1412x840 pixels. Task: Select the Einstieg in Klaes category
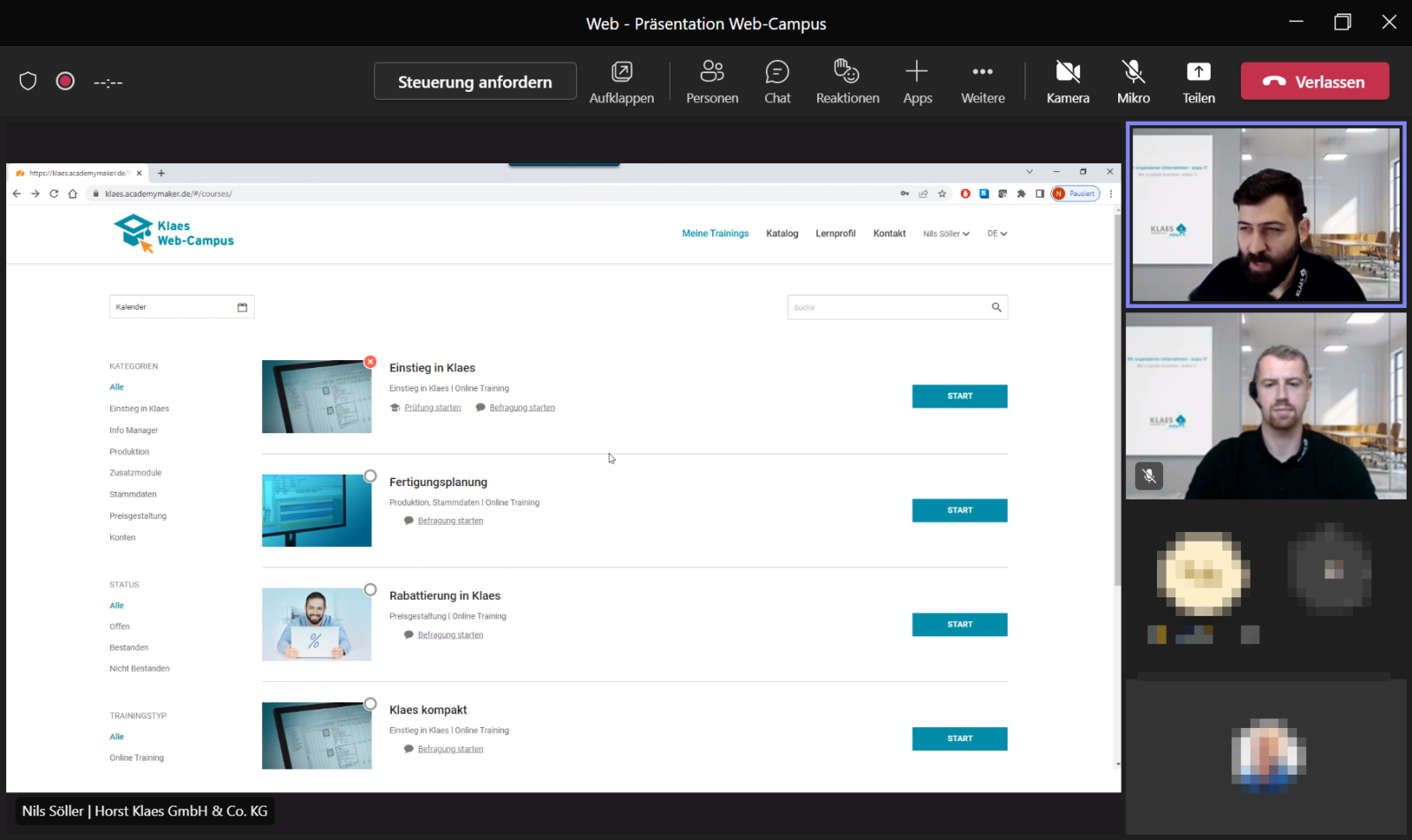click(x=139, y=409)
